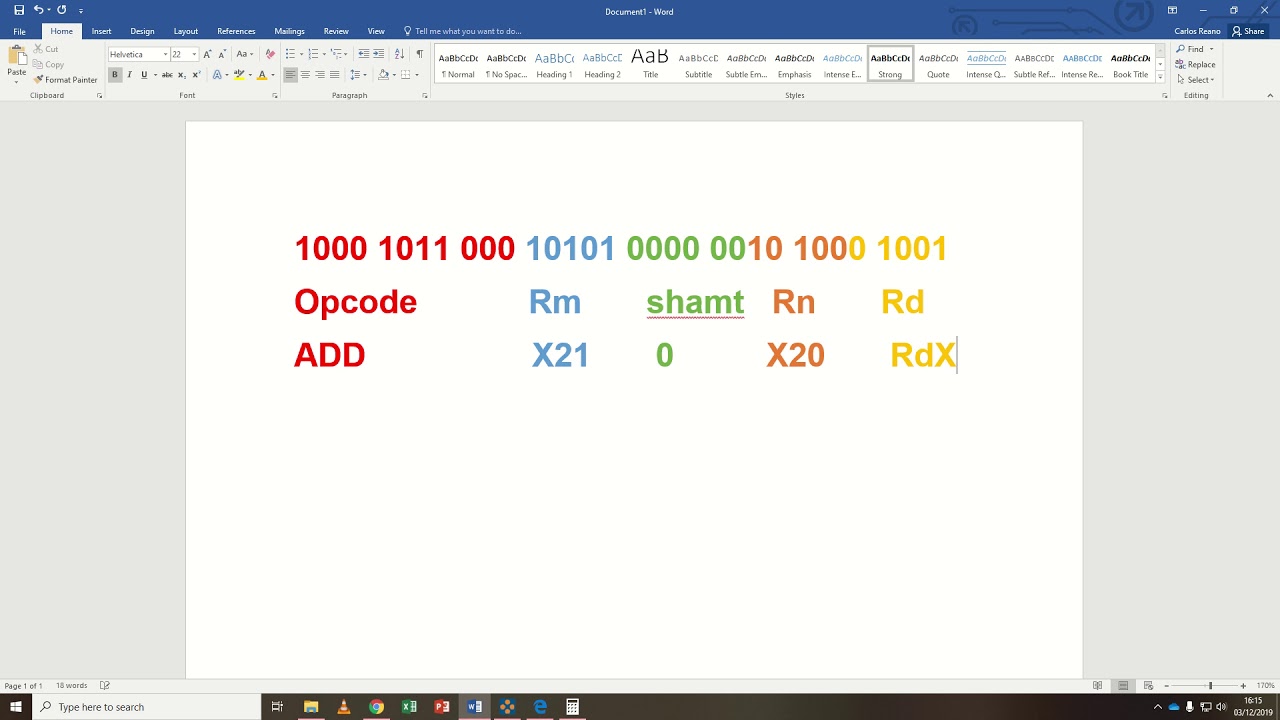This screenshot has width=1280, height=720.
Task: Apply the Heading 1 style
Action: click(x=554, y=63)
